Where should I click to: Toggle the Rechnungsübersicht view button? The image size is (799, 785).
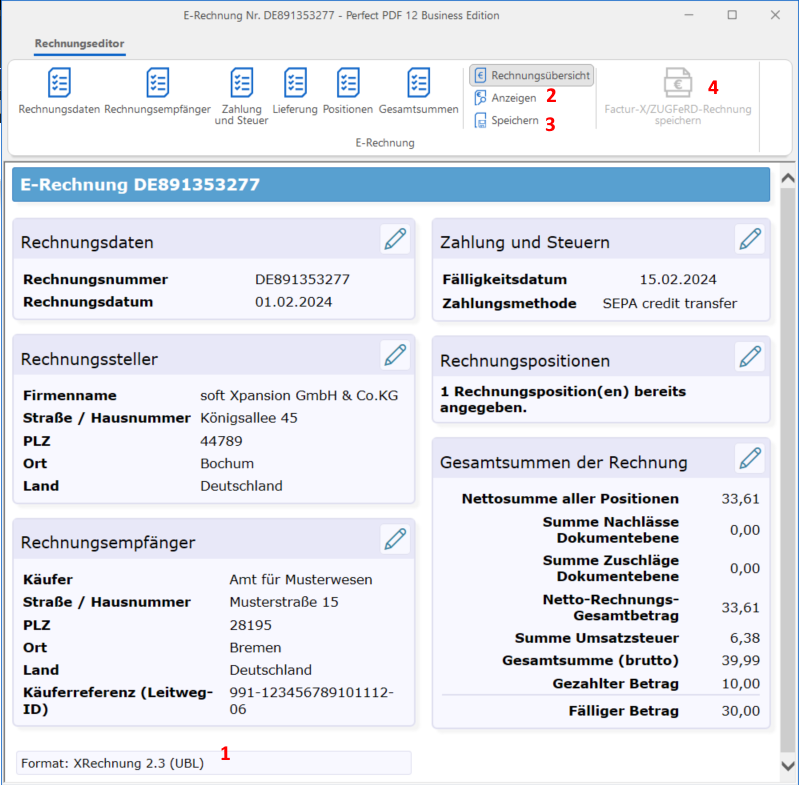coord(532,75)
